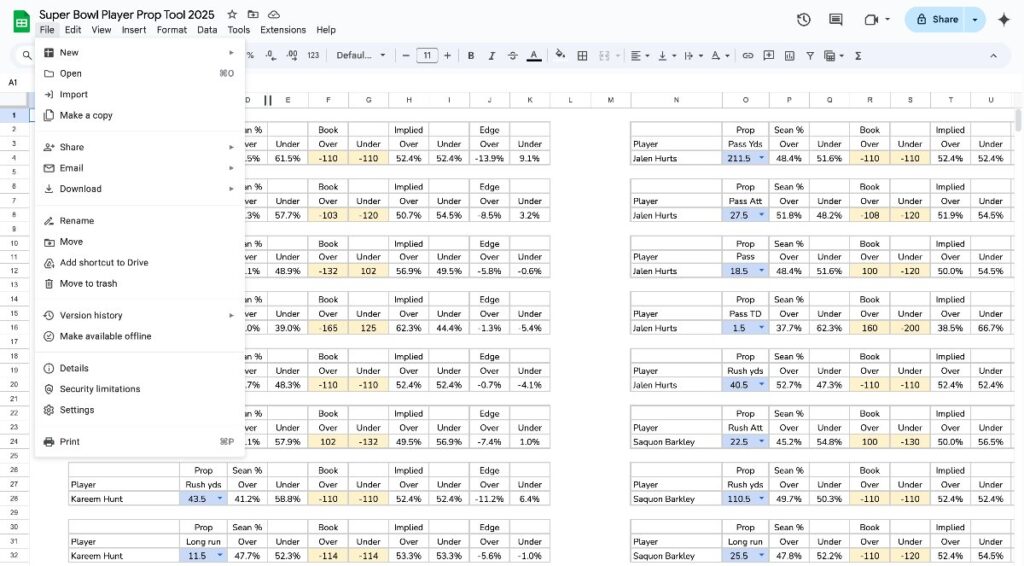Click the move-to-folder icon beside the title

pos(253,14)
